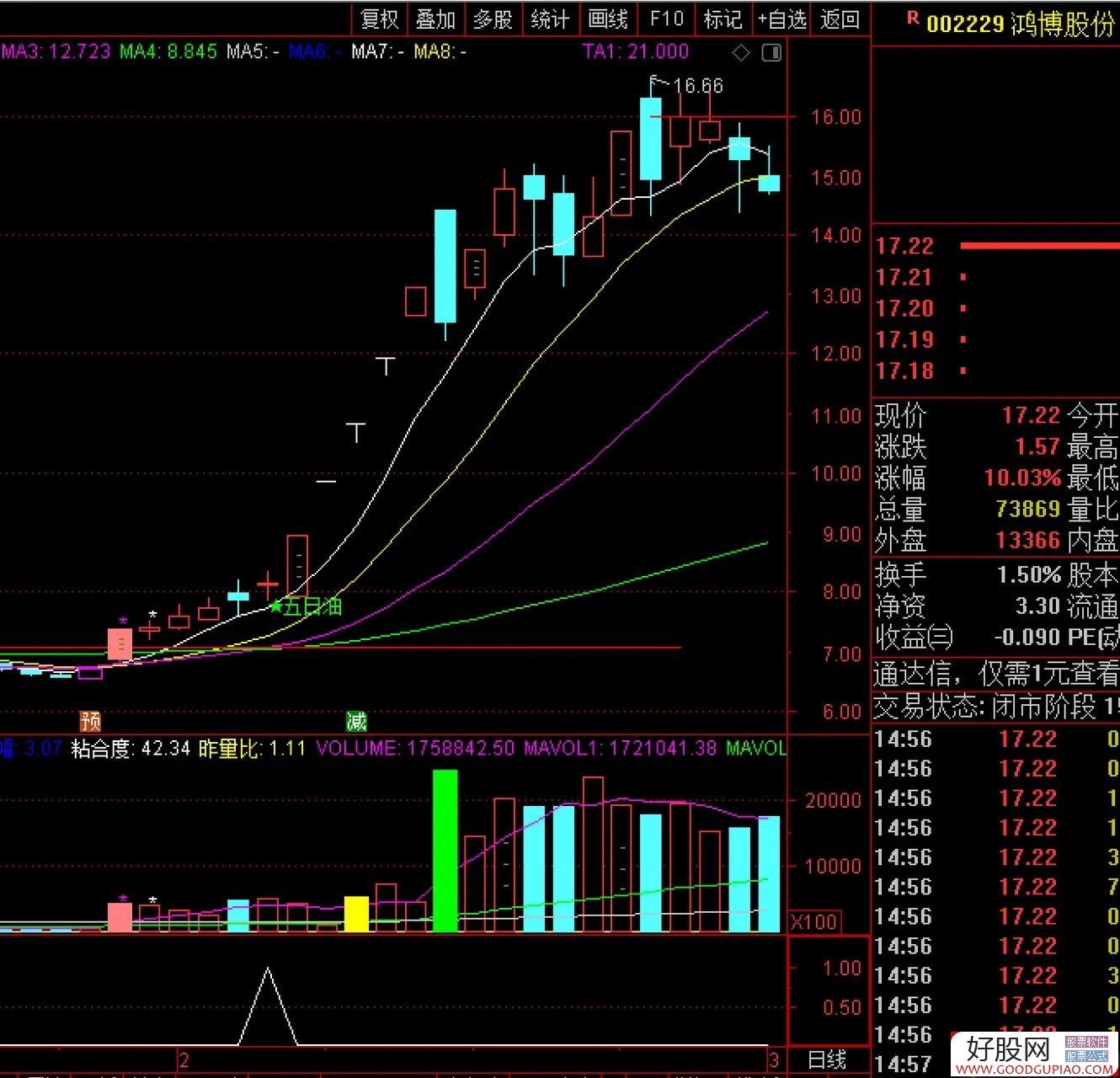Click the 粘合度: 42.34 indicator text
The height and width of the screenshot is (1078, 1120).
coord(131,748)
